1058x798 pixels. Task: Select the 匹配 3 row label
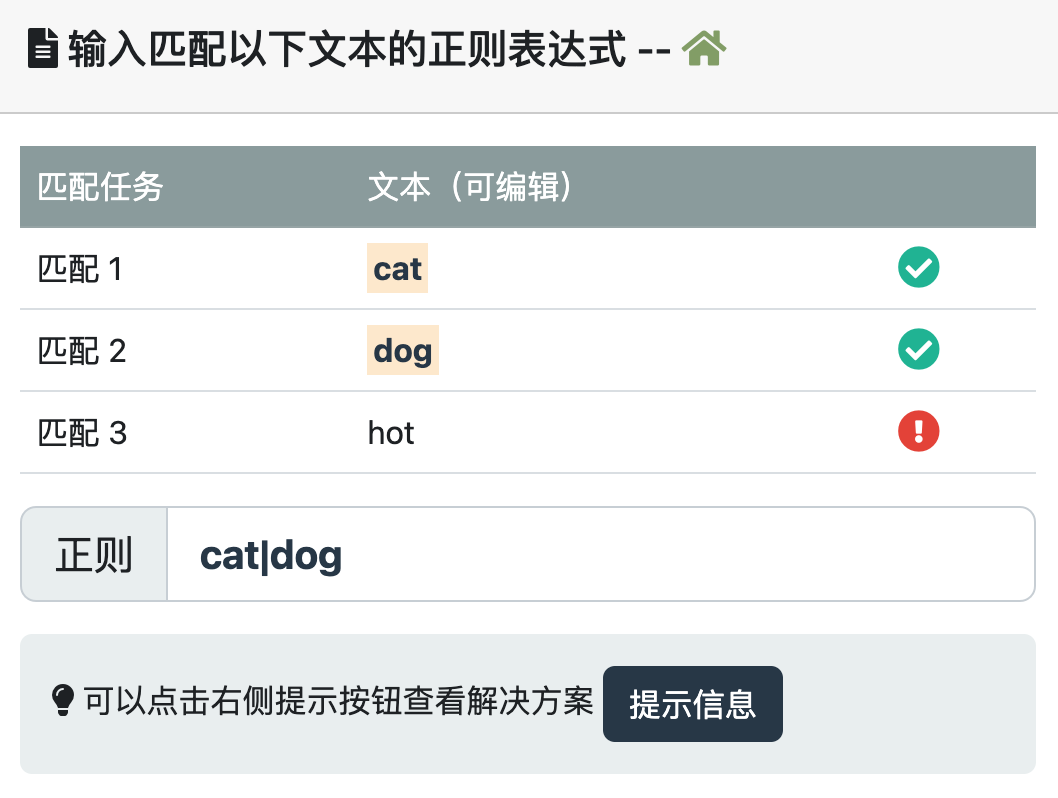coord(82,433)
